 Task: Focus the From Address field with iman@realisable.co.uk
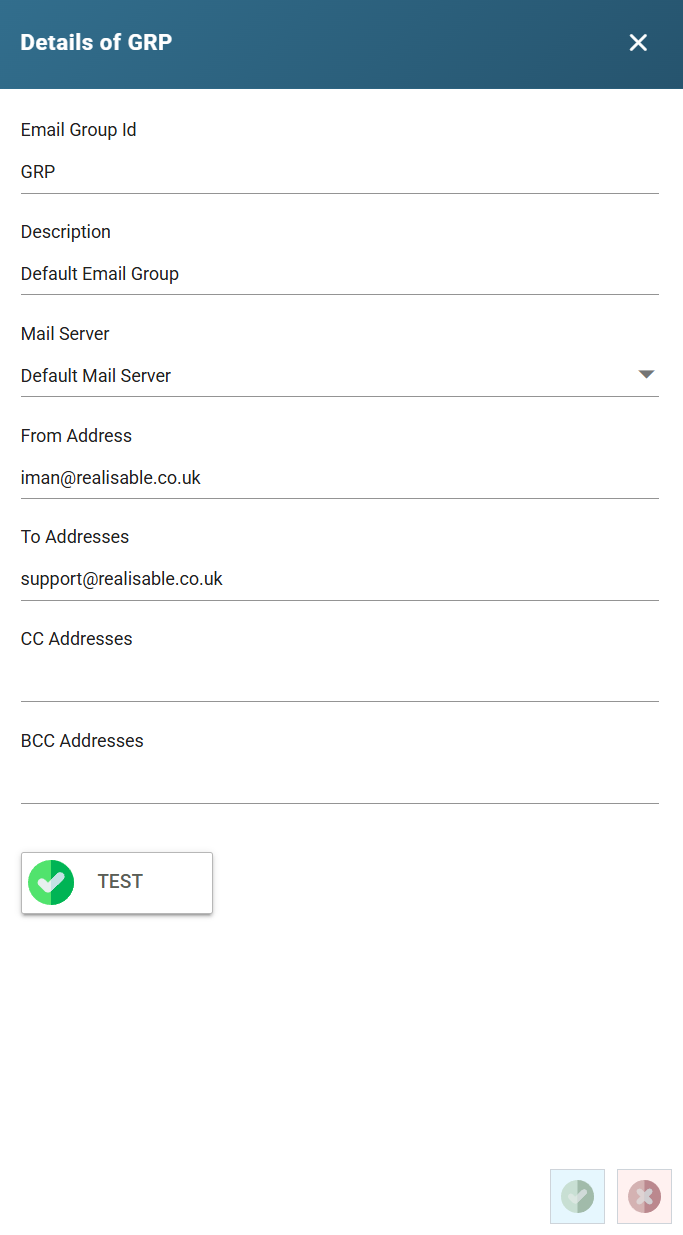point(339,478)
